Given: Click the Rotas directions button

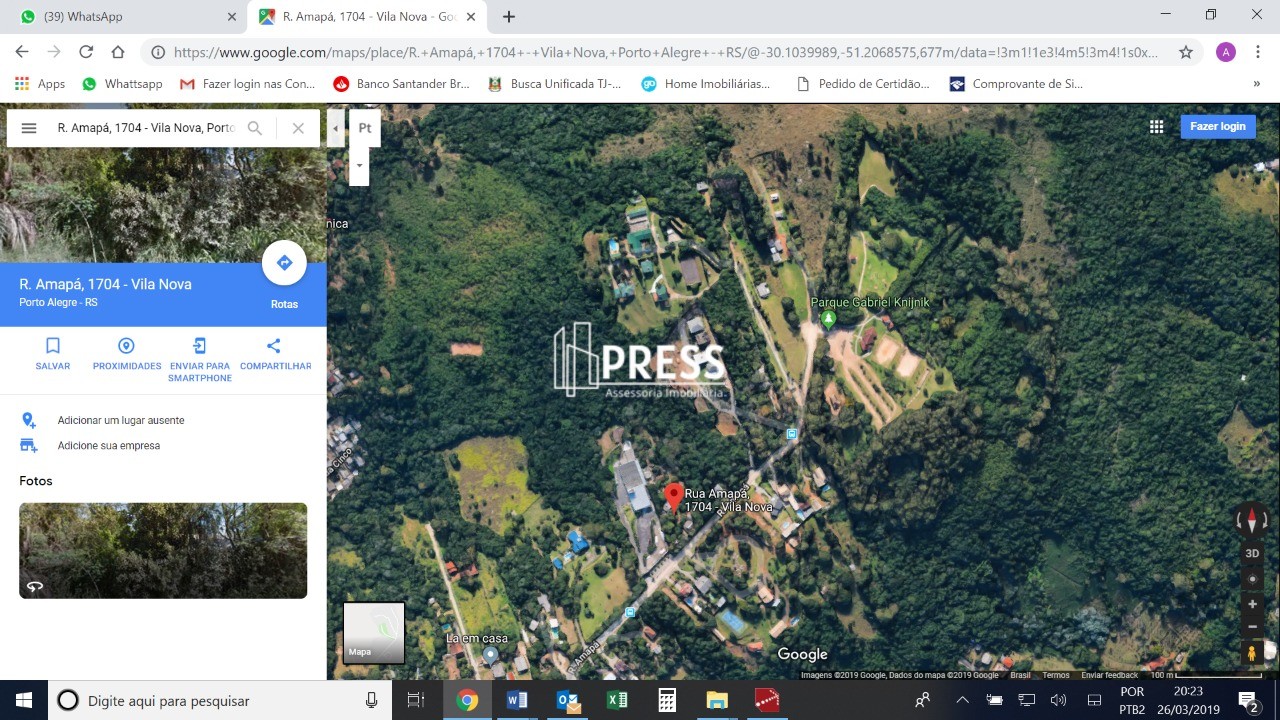Looking at the screenshot, I should (284, 264).
